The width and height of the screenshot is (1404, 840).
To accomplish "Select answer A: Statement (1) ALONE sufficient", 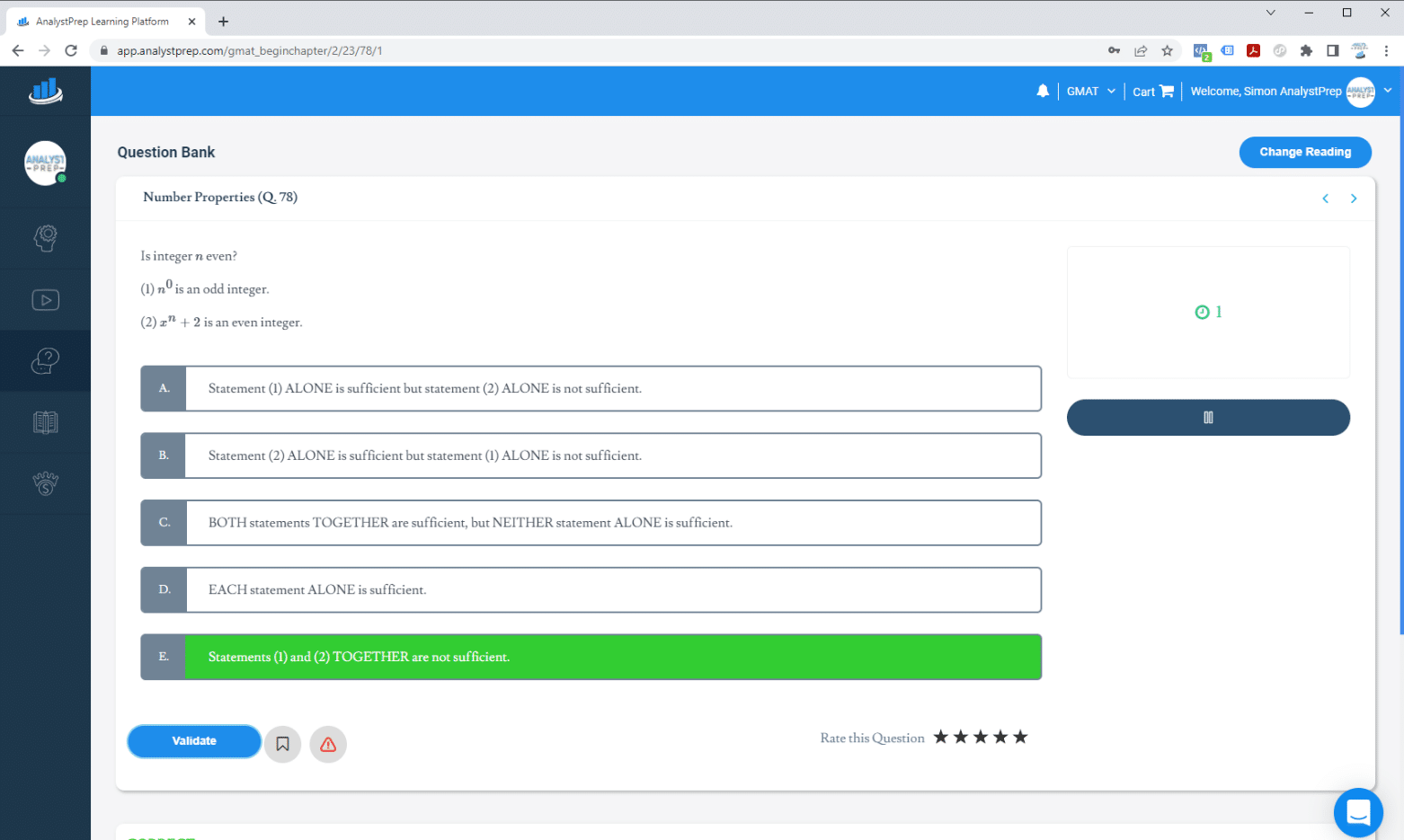I will [x=591, y=388].
